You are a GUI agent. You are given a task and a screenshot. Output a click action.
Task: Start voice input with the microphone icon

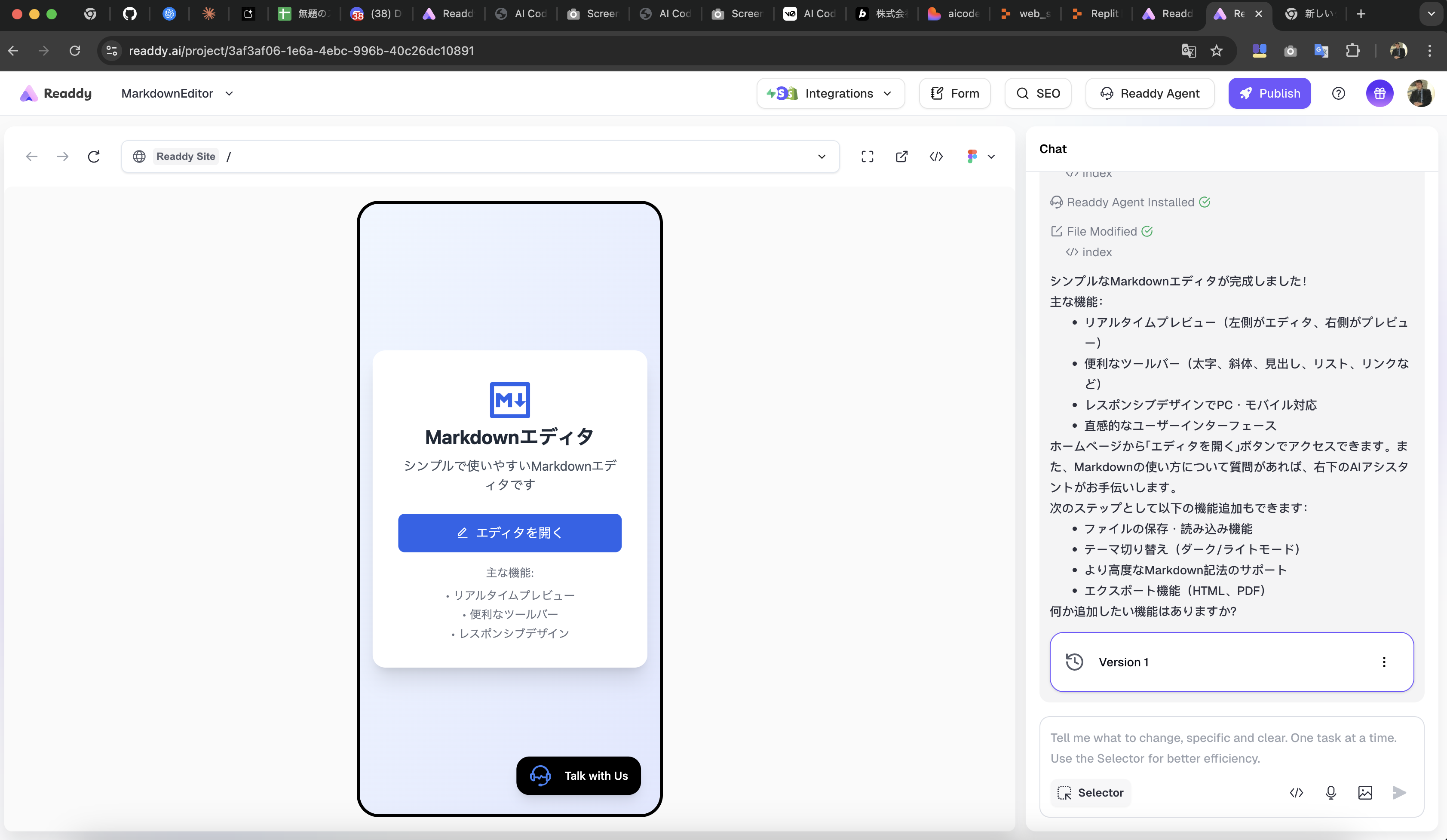point(1331,792)
